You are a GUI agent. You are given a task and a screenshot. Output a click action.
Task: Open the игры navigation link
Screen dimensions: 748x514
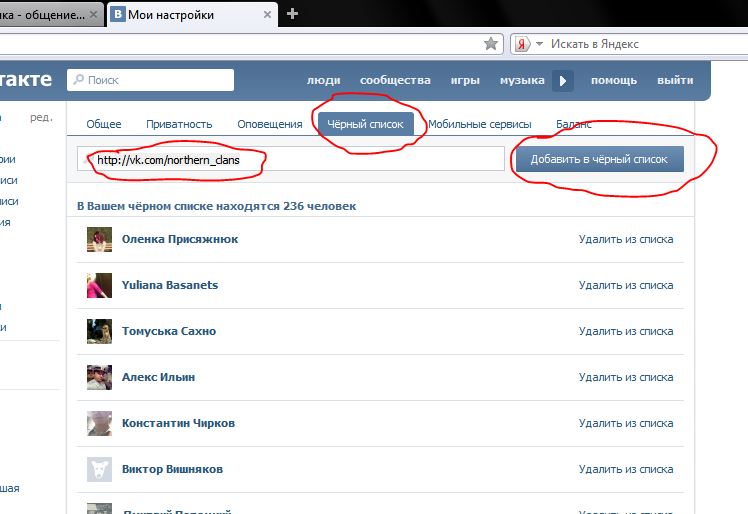(465, 80)
